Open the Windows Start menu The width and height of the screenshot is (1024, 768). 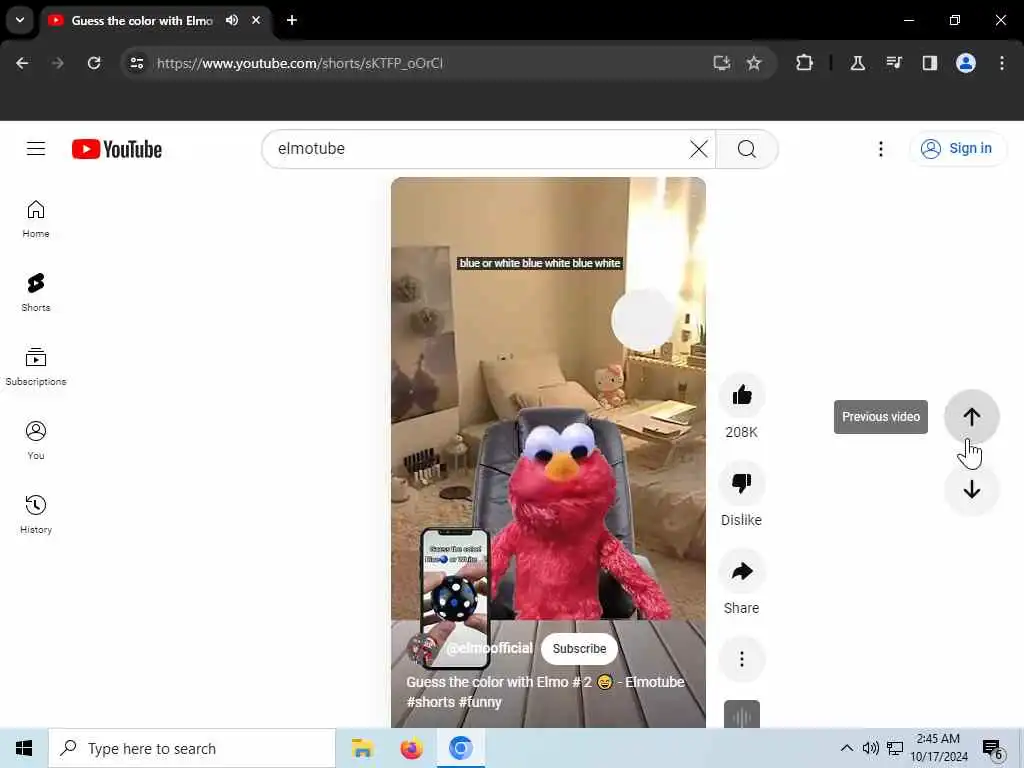pyautogui.click(x=24, y=748)
